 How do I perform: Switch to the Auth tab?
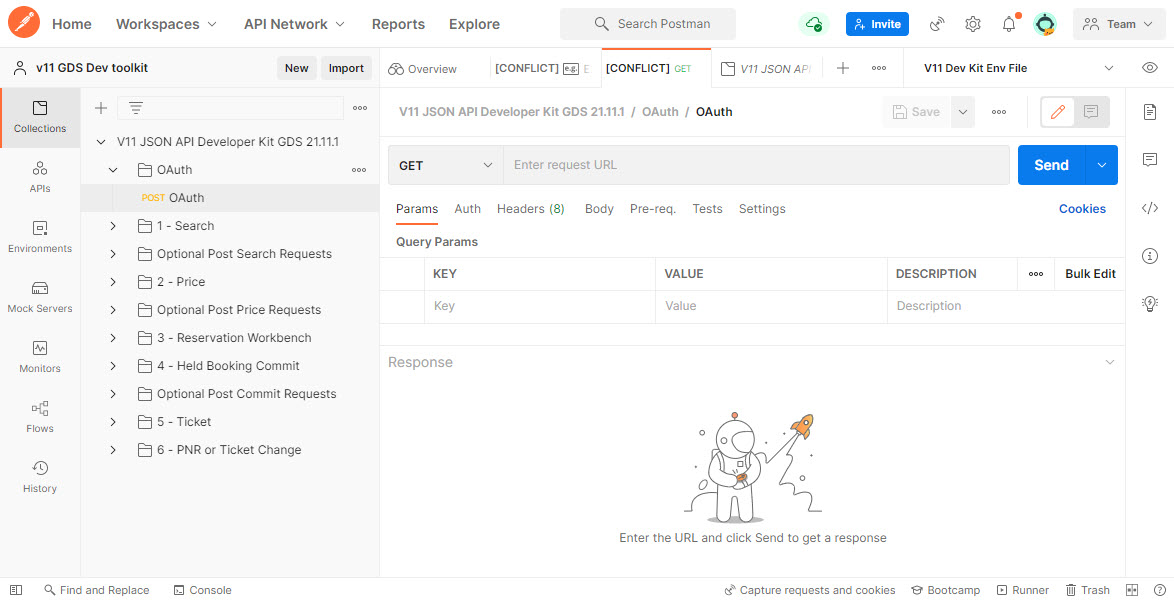pyautogui.click(x=467, y=209)
